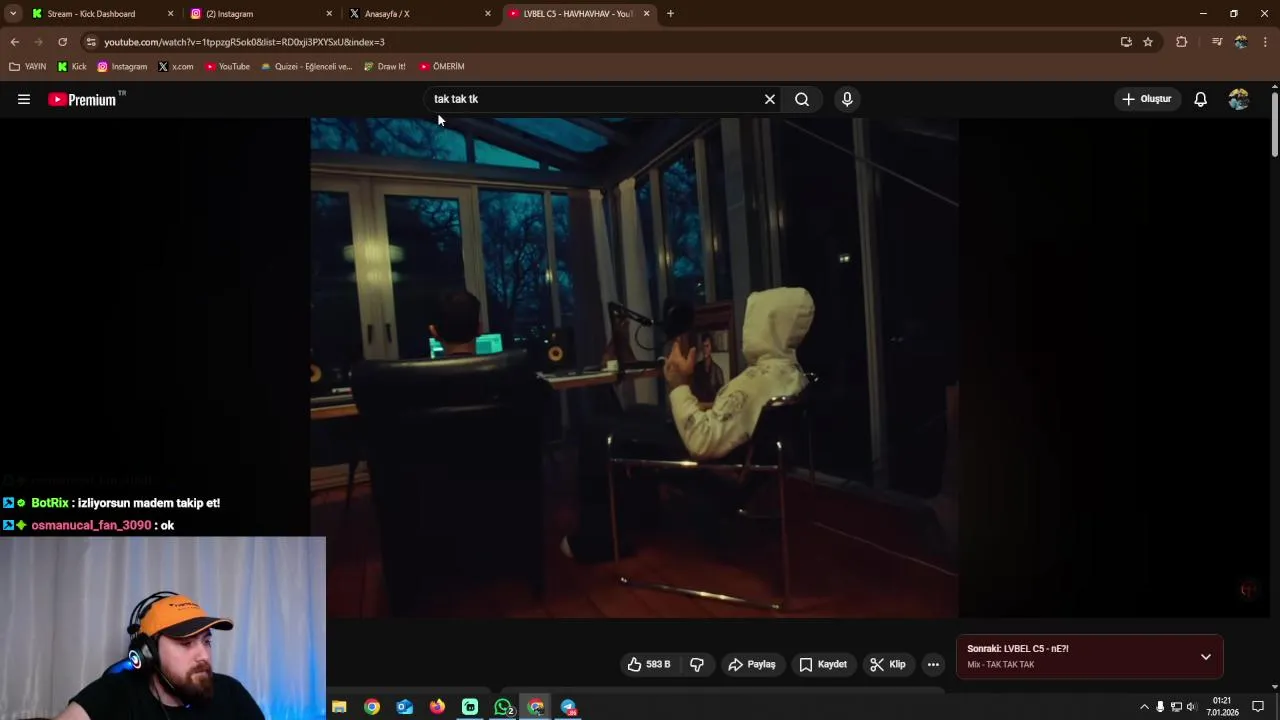Viewport: 1280px width, 720px height.
Task: Click the BotRix chat username
Action: coord(50,503)
